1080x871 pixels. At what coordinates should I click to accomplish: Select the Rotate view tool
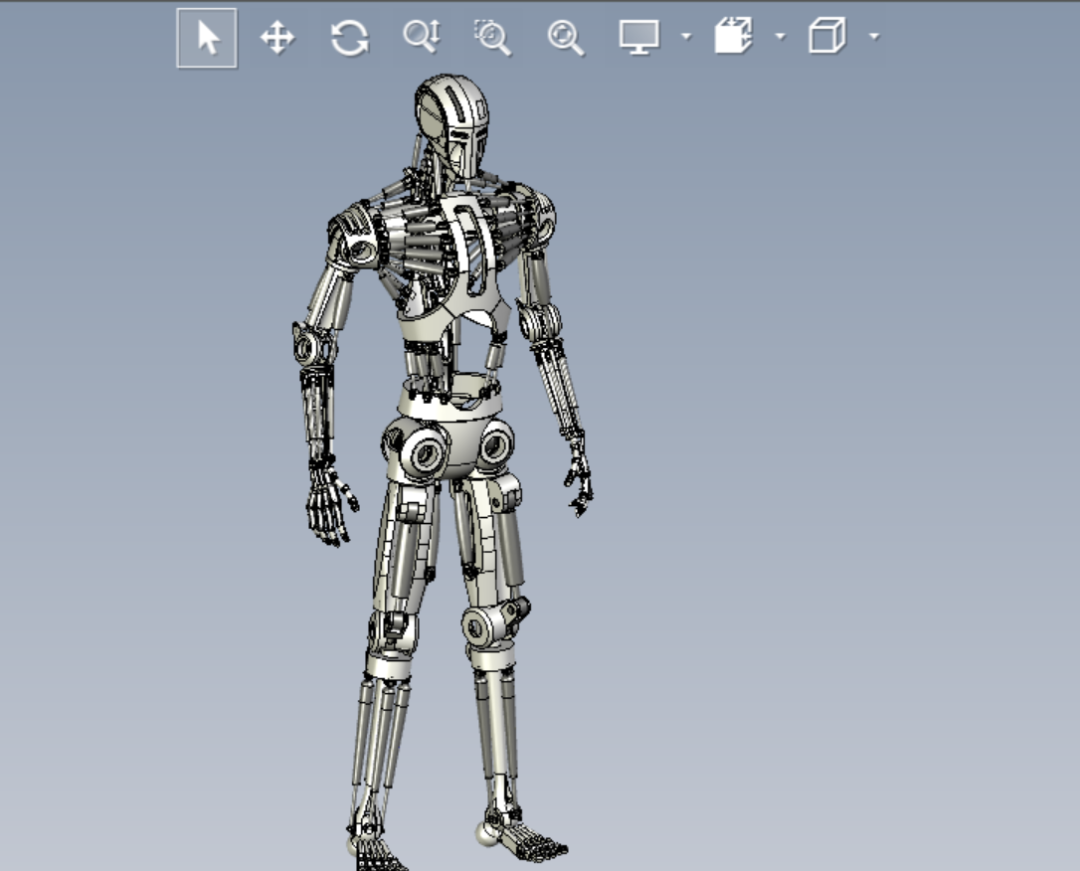pyautogui.click(x=350, y=37)
